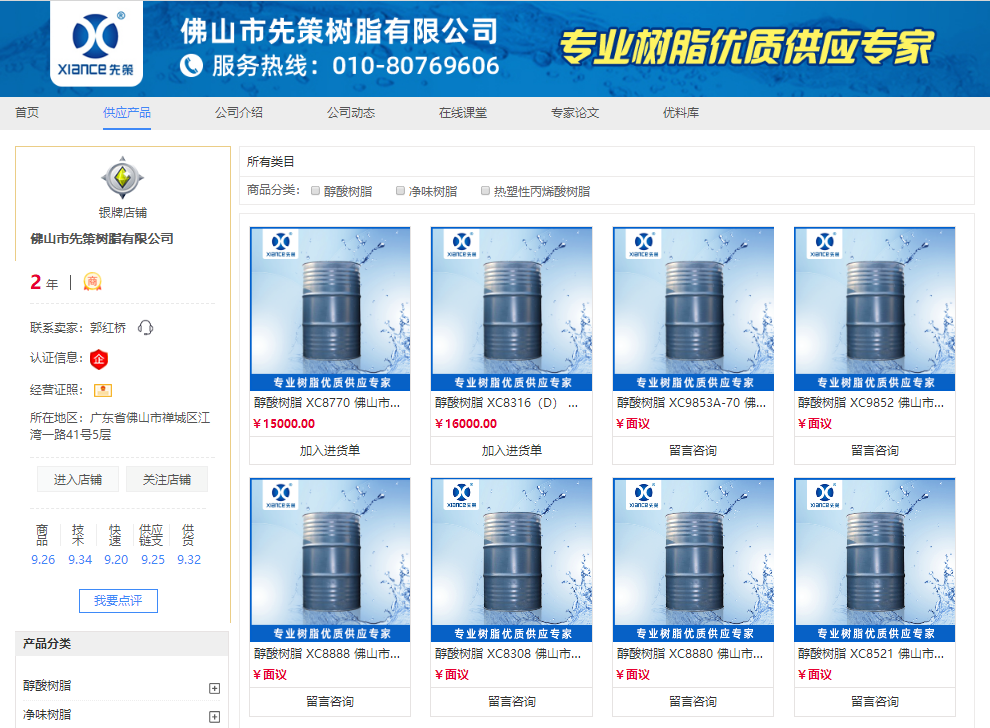
Task: Select the 供应产品 tab
Action: click(127, 112)
